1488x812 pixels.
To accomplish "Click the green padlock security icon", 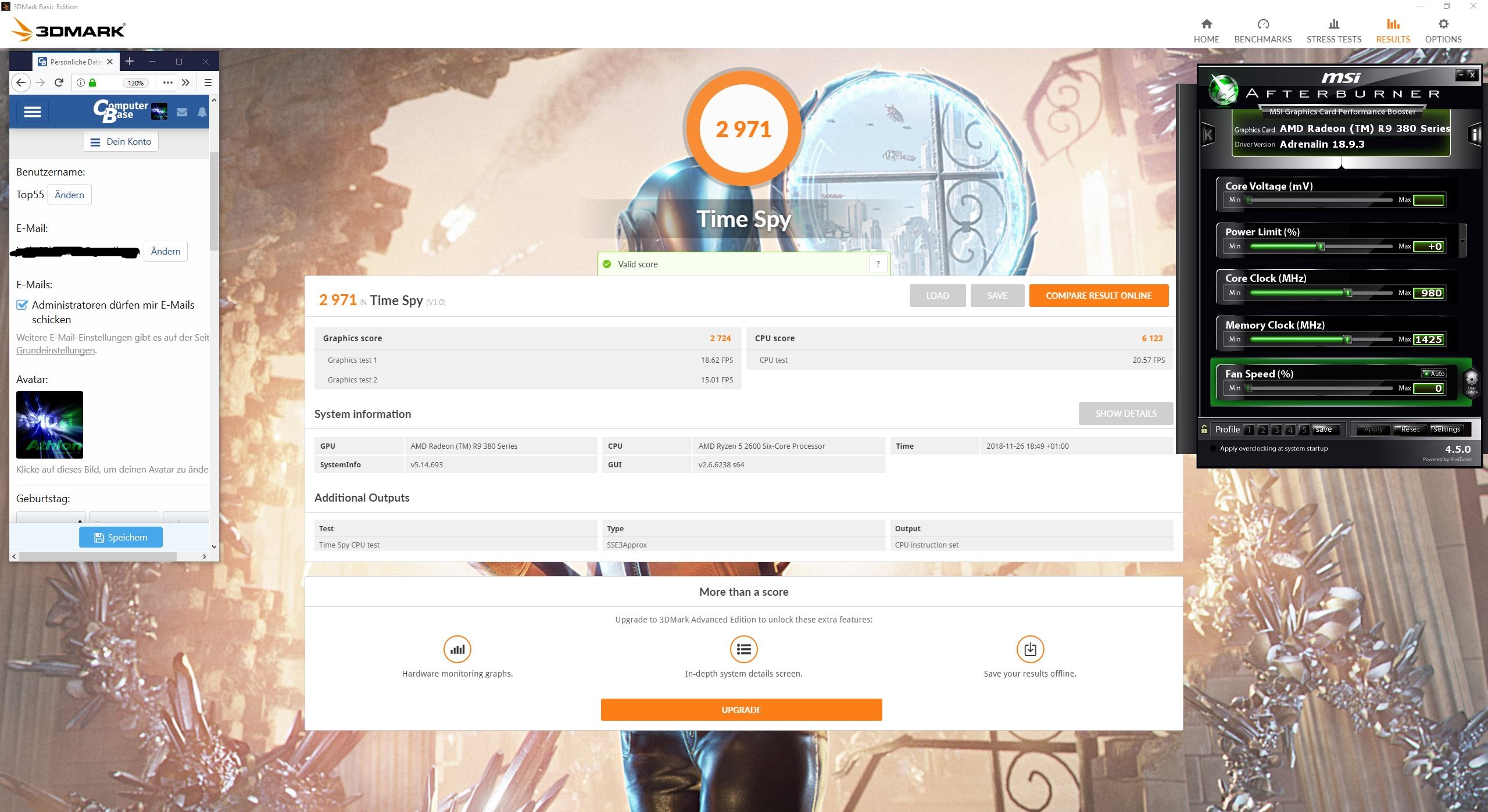I will tap(92, 83).
